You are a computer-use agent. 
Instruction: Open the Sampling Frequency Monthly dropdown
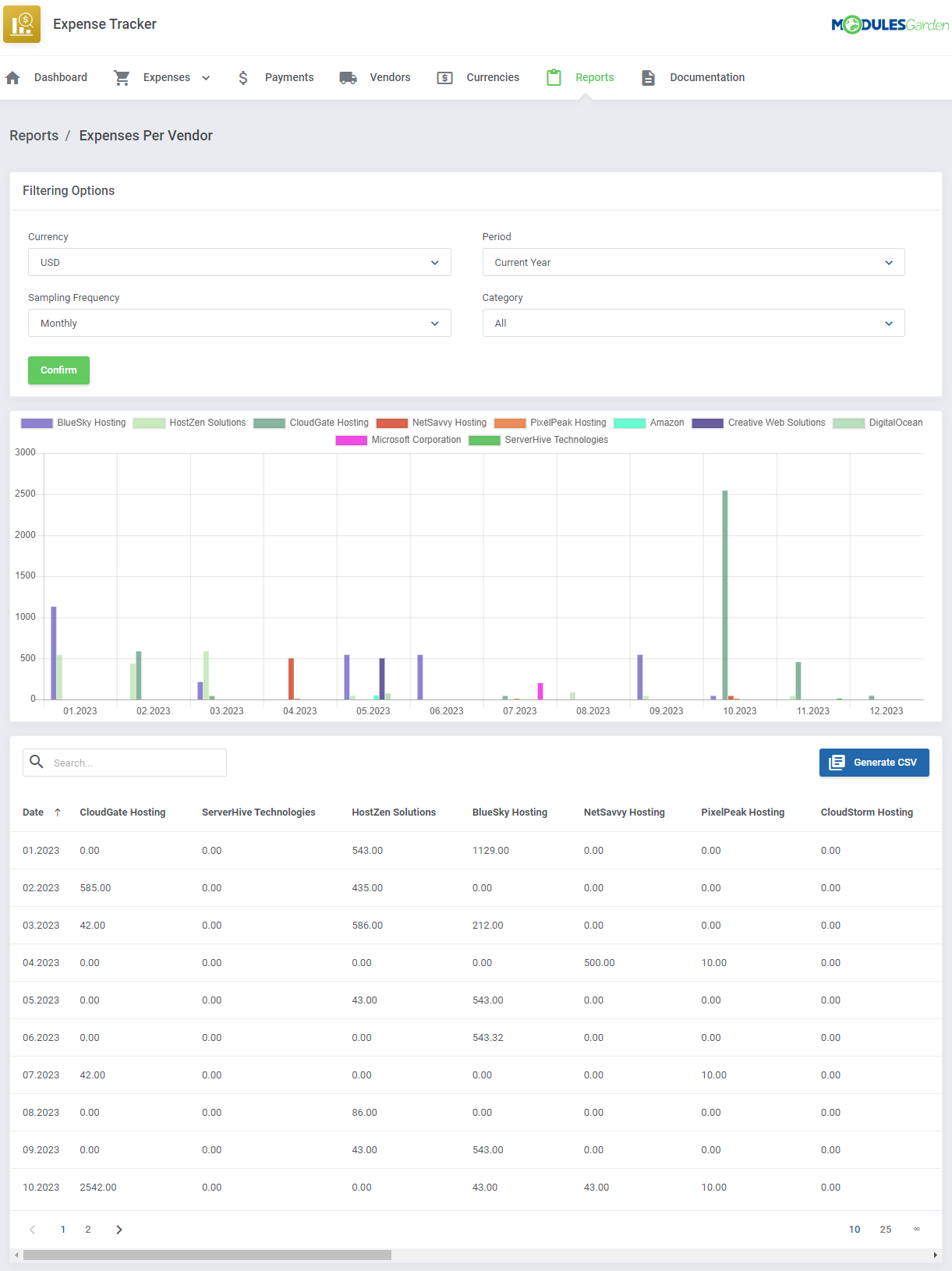[x=239, y=323]
